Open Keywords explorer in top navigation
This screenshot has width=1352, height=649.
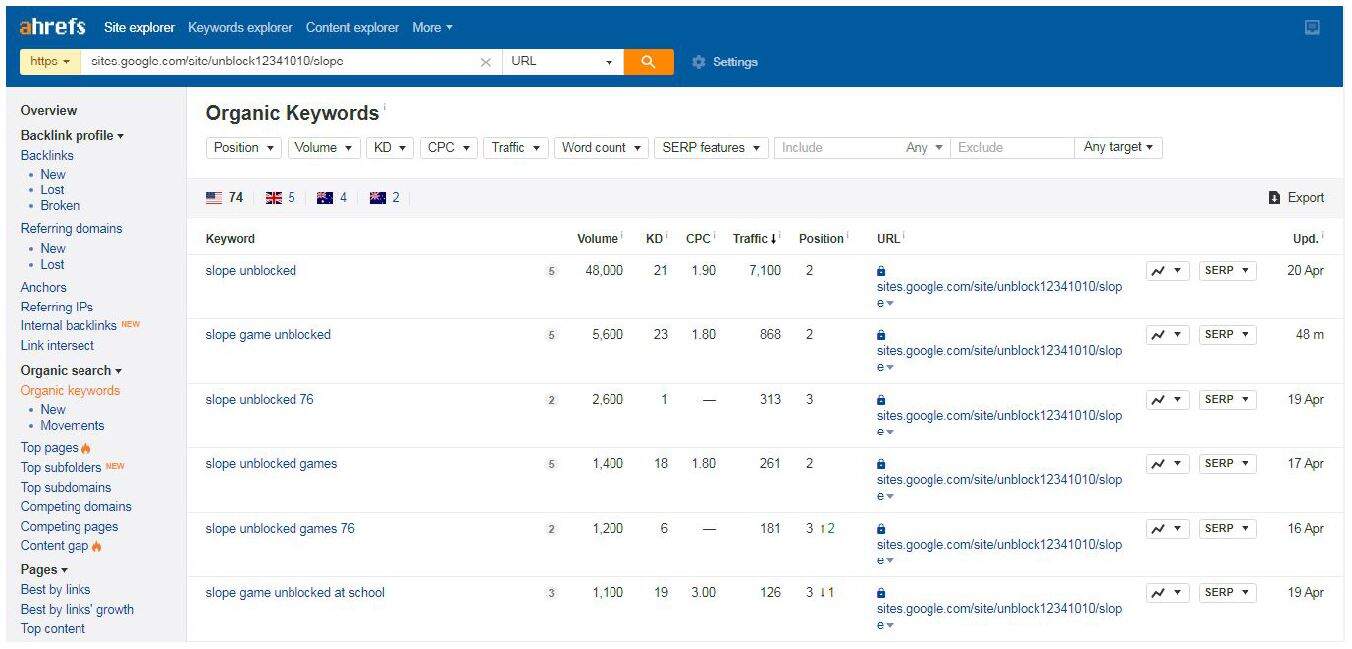(240, 28)
